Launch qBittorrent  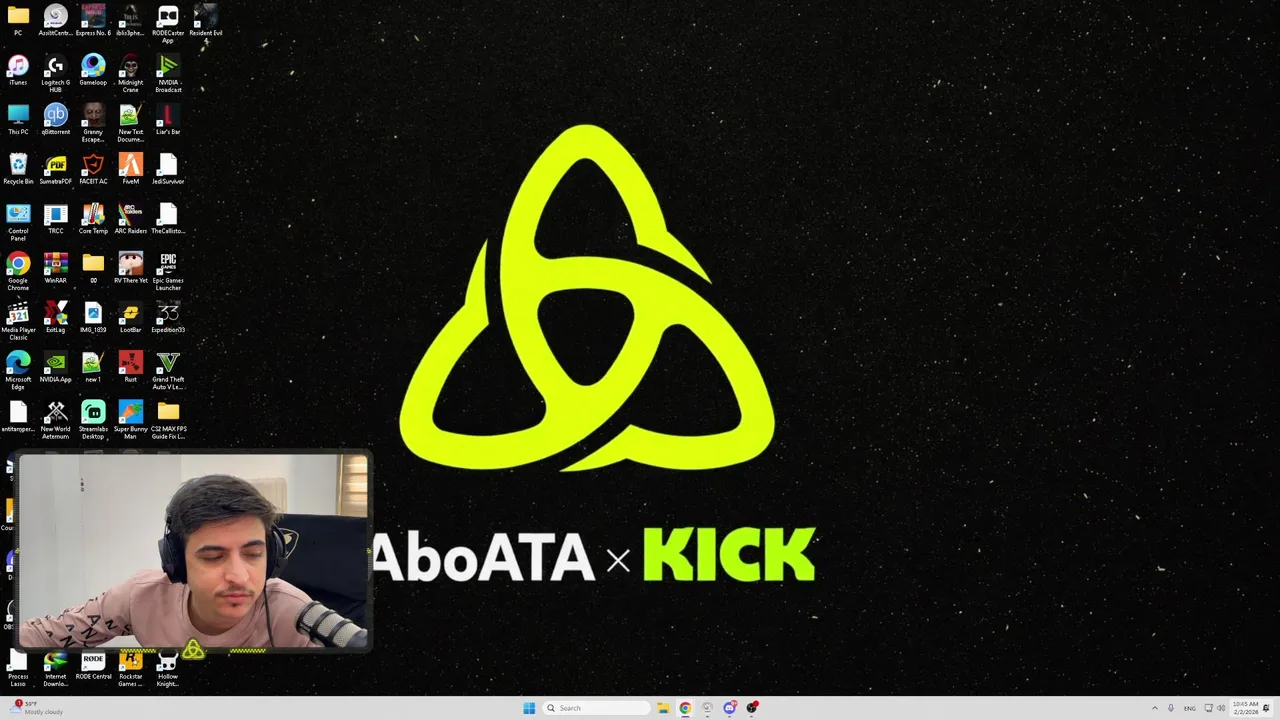56,120
